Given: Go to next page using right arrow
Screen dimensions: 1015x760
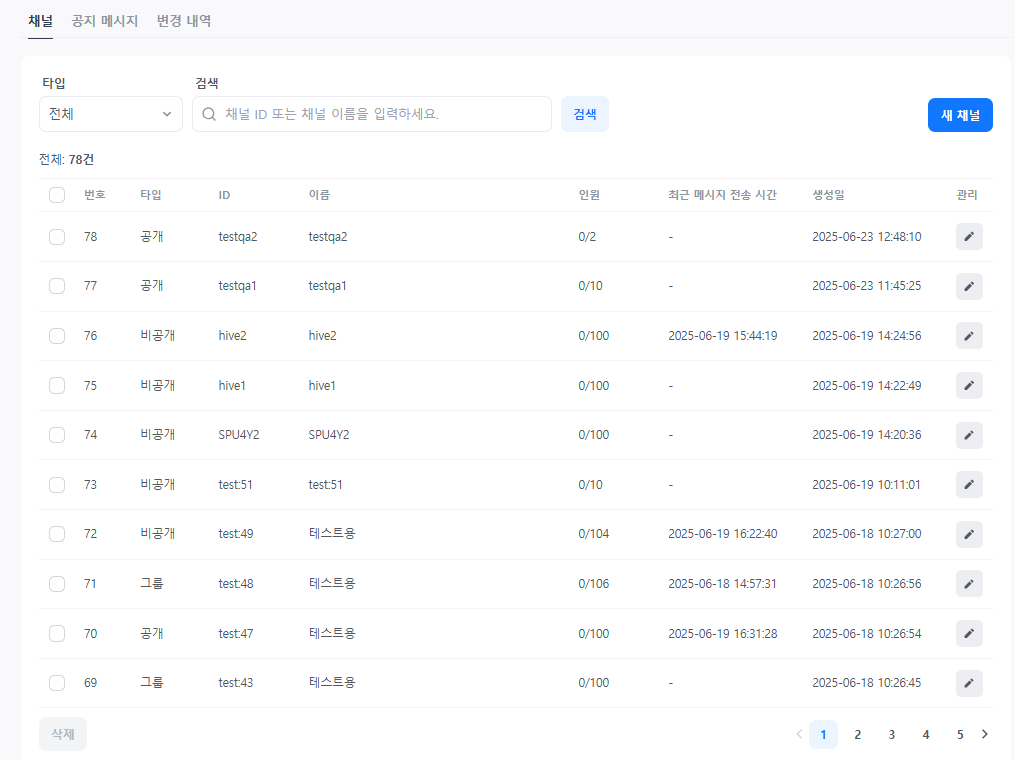Looking at the screenshot, I should coord(985,734).
